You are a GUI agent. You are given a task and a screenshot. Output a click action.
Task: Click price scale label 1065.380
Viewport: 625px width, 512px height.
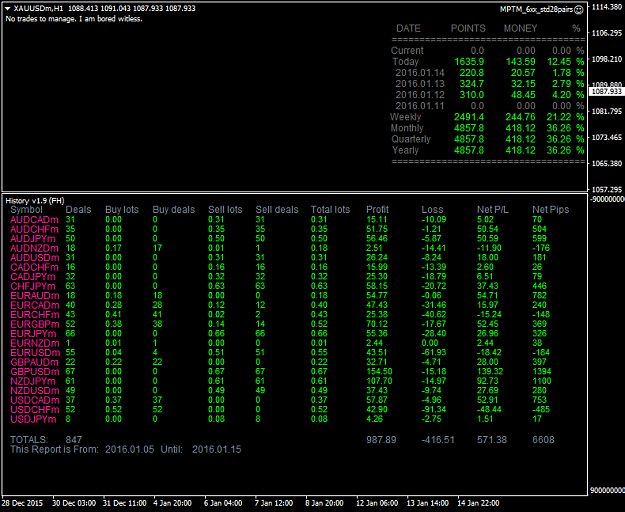click(x=607, y=163)
